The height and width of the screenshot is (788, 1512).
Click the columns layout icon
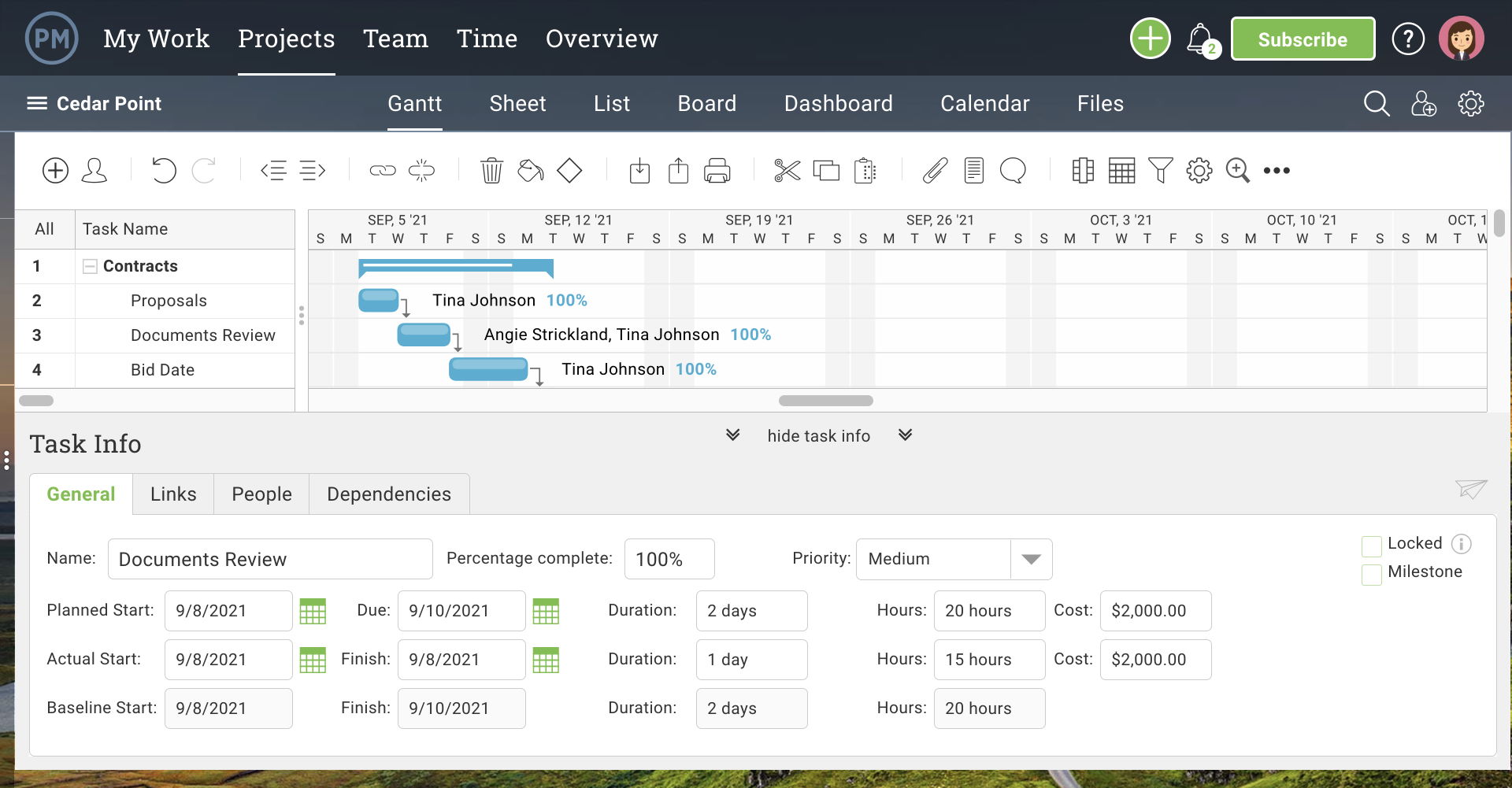pyautogui.click(x=1083, y=171)
